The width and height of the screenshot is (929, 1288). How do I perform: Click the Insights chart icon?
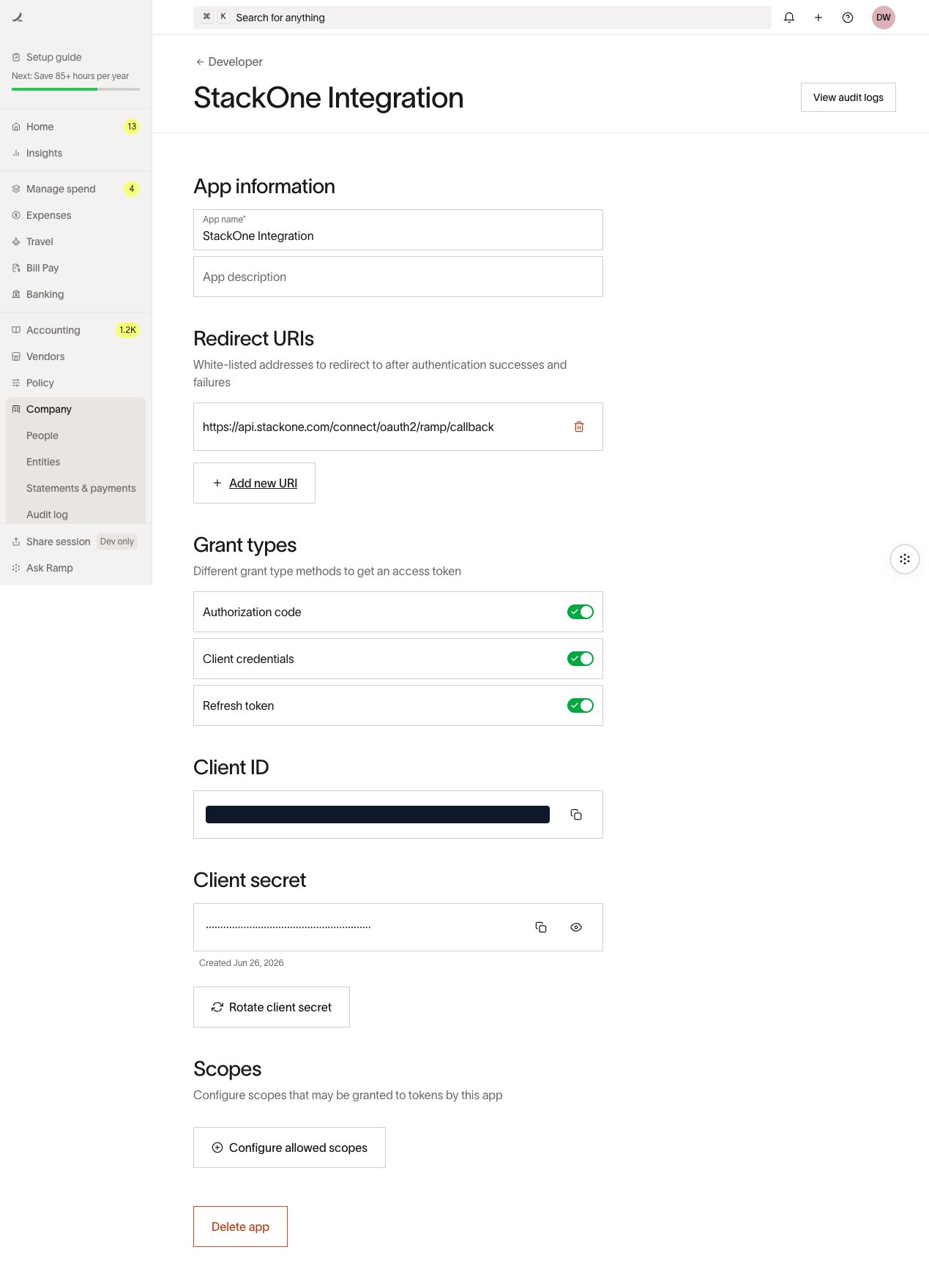pos(16,153)
